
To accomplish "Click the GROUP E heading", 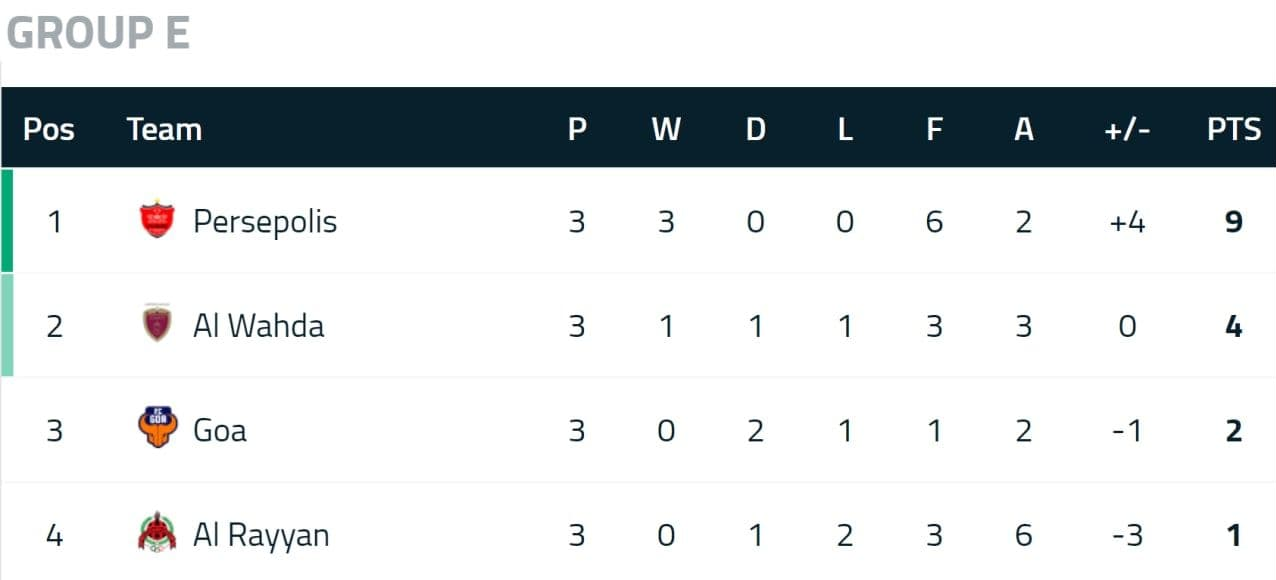I will pyautogui.click(x=98, y=33).
